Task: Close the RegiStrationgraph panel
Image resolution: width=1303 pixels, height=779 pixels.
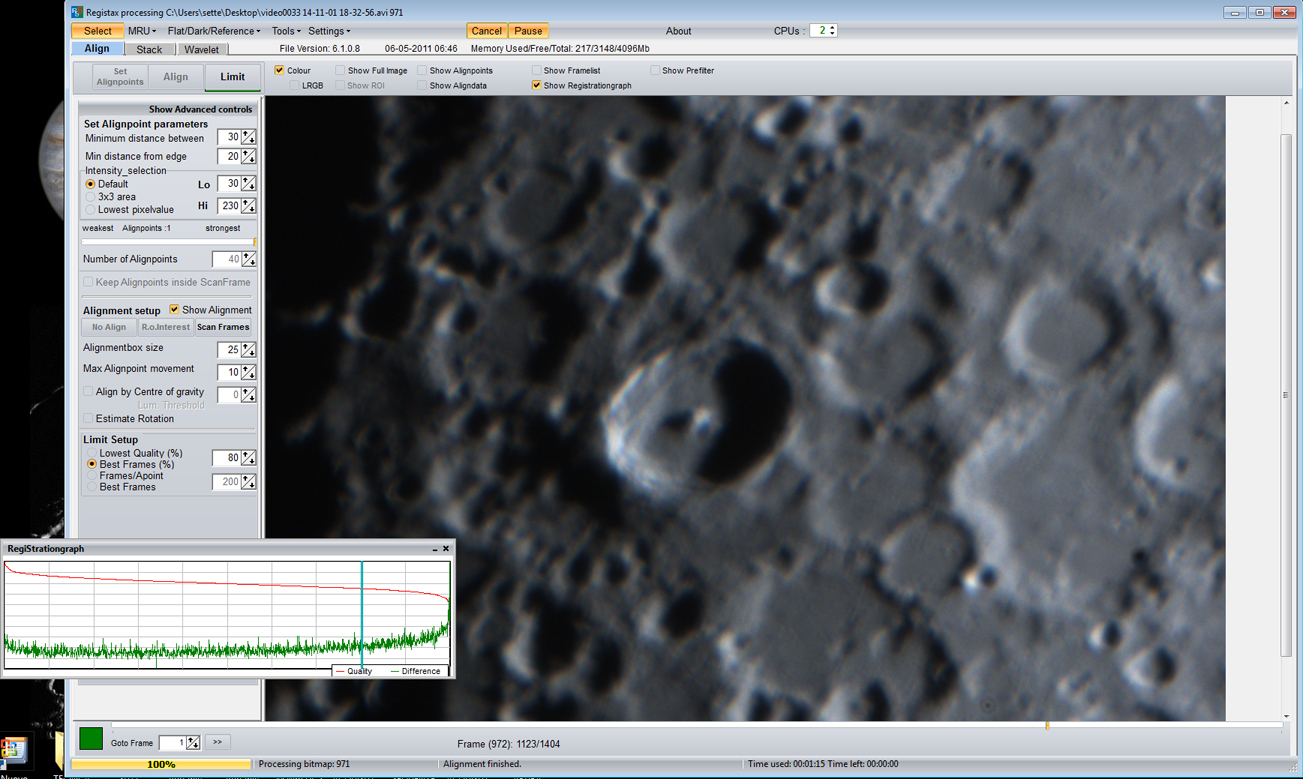Action: pos(446,549)
